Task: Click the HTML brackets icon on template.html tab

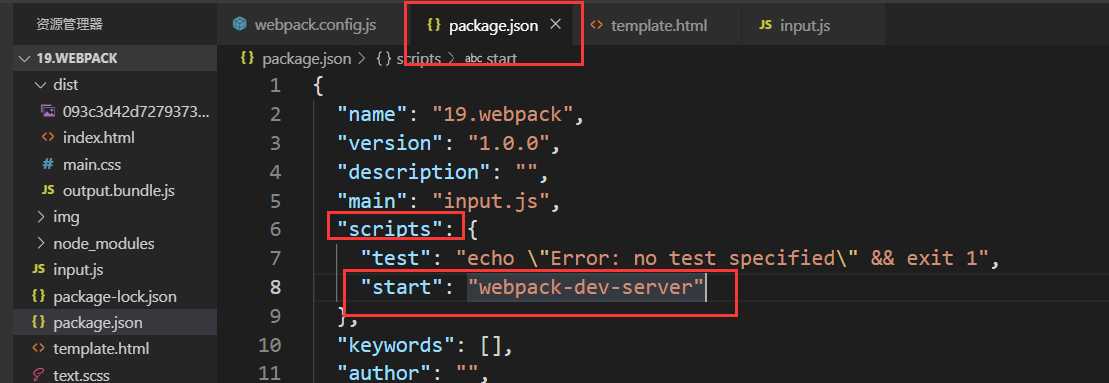Action: [597, 25]
